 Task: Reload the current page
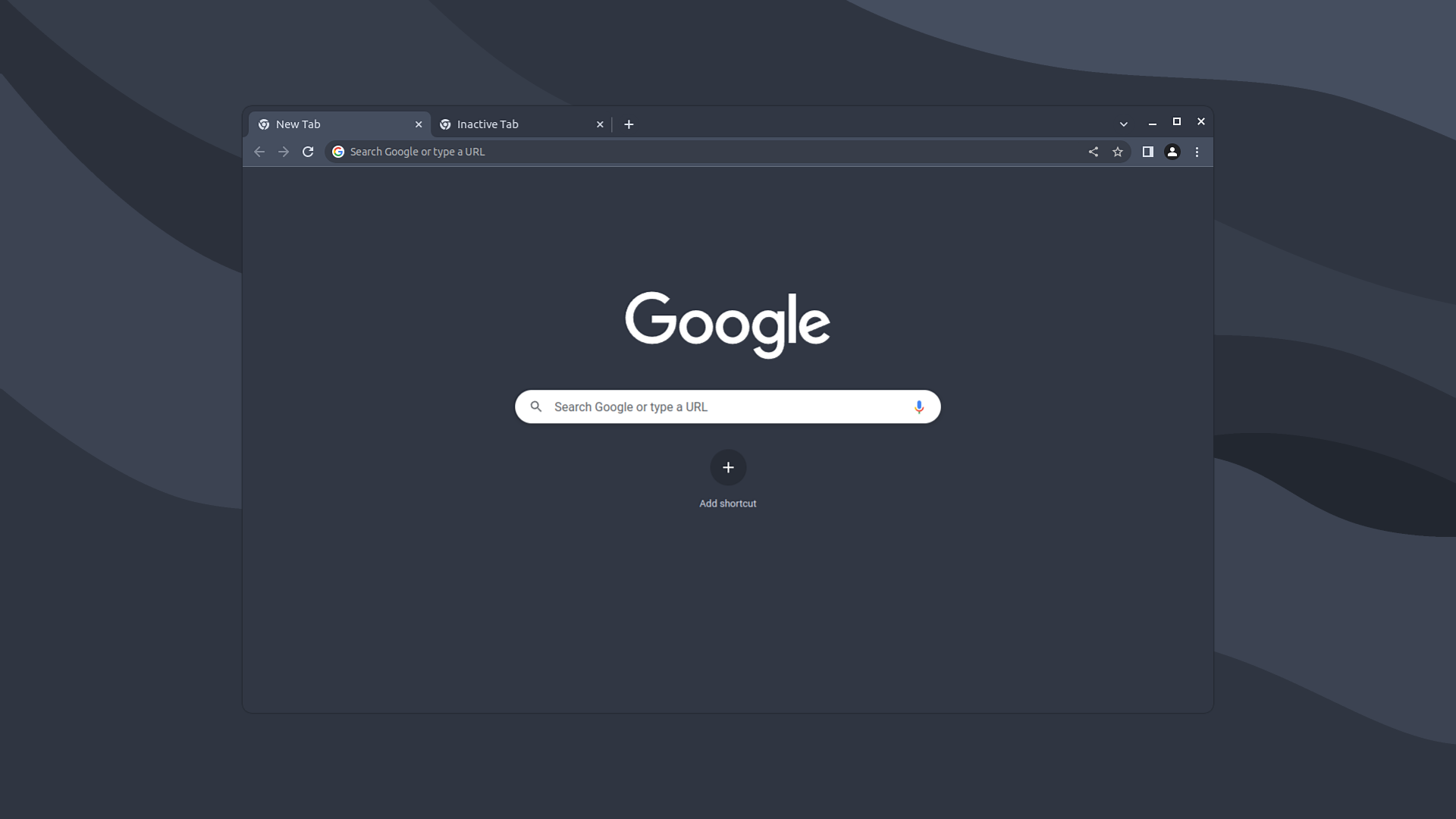coord(308,152)
